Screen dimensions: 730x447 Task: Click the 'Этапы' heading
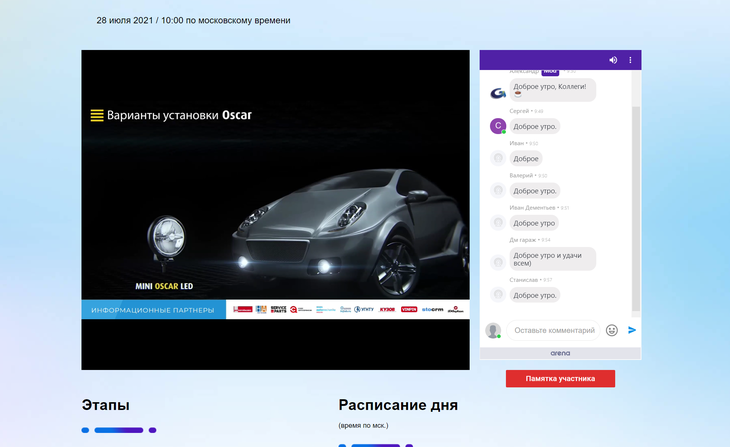[x=106, y=405]
